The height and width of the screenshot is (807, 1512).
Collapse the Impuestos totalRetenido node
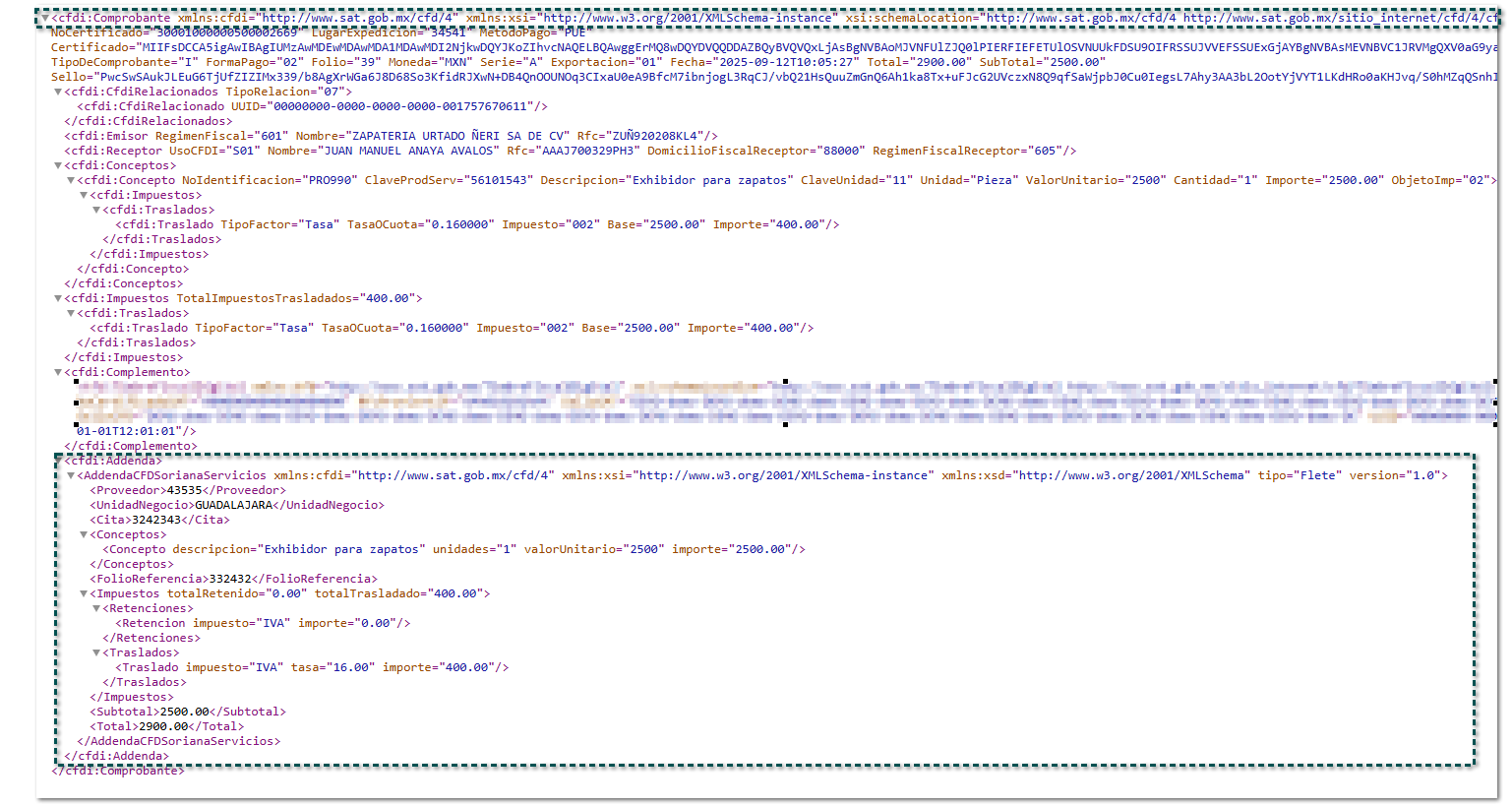(84, 593)
